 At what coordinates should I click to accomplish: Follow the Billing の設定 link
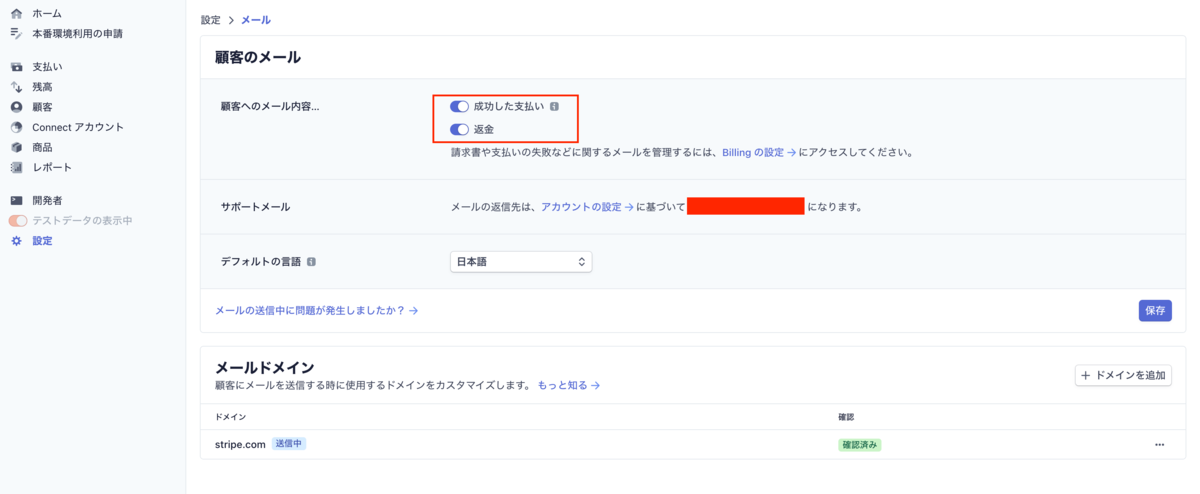pos(759,153)
